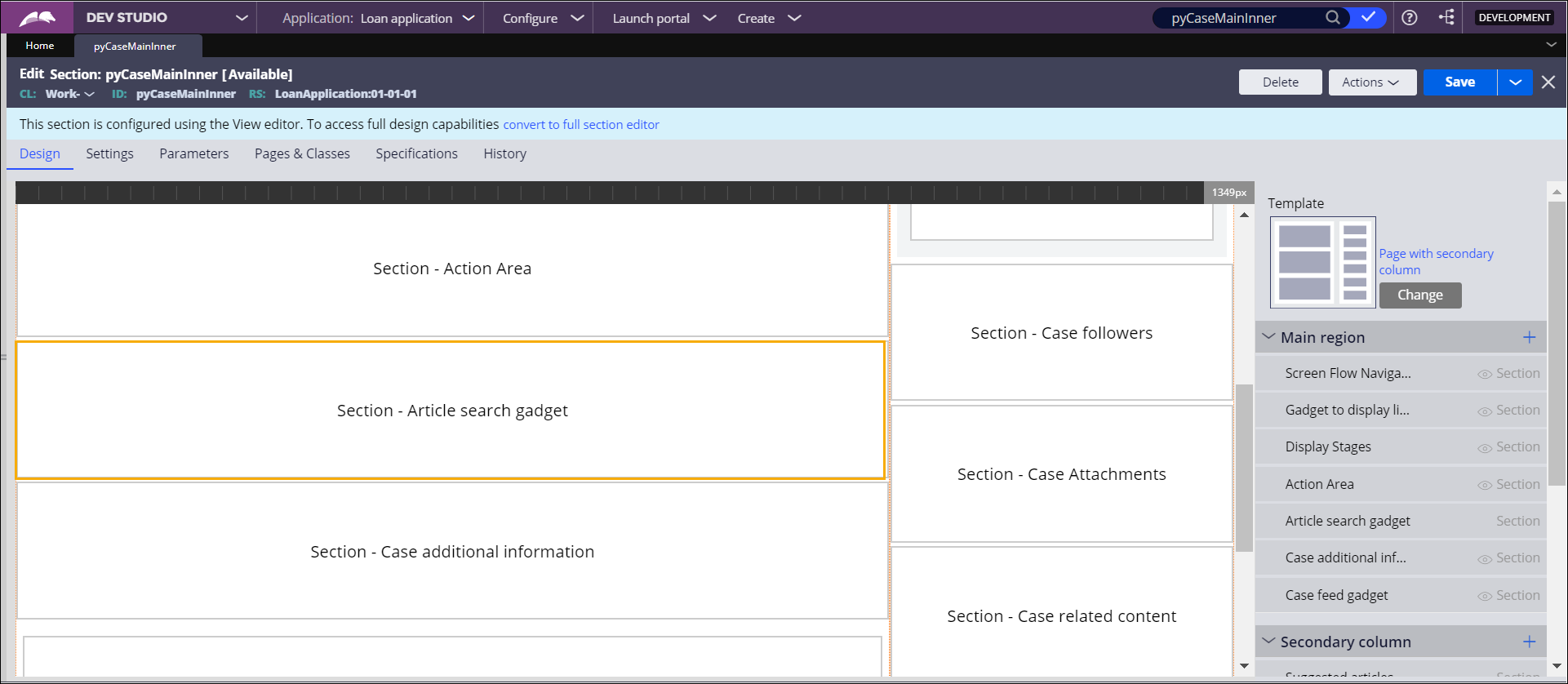Add item to Main region with plus
The width and height of the screenshot is (1568, 684).
point(1529,337)
